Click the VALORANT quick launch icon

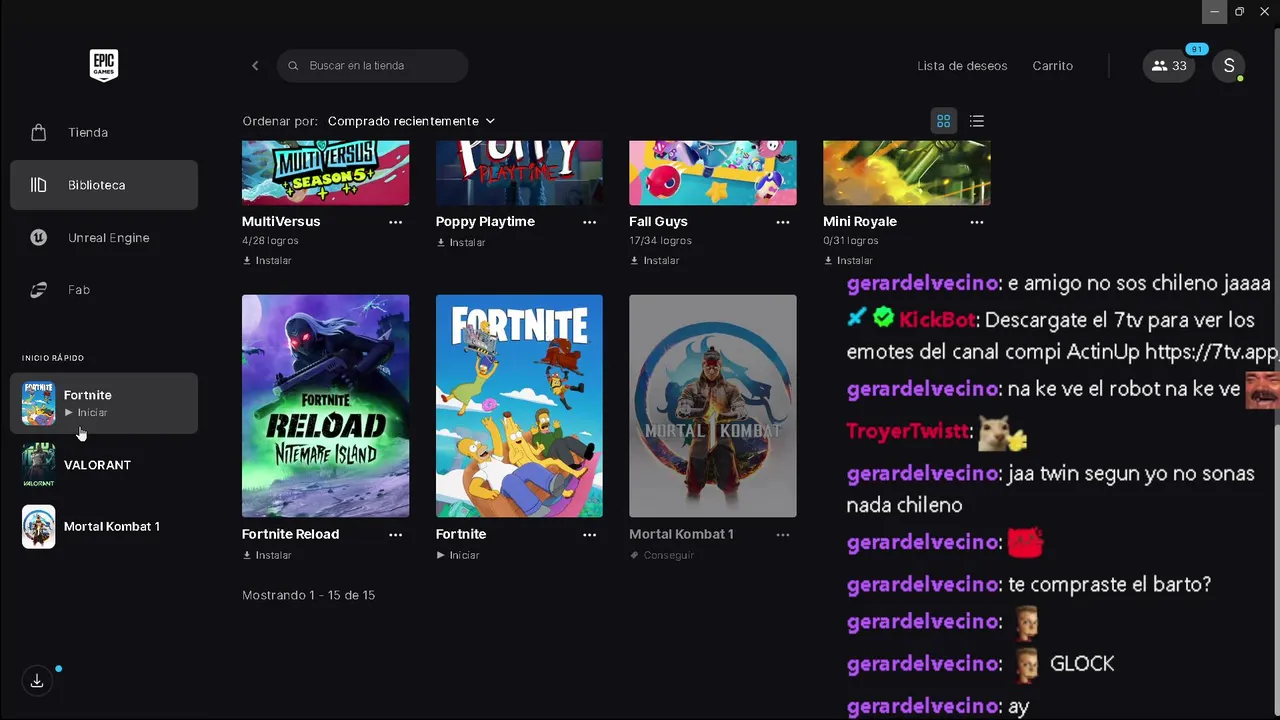point(38,465)
